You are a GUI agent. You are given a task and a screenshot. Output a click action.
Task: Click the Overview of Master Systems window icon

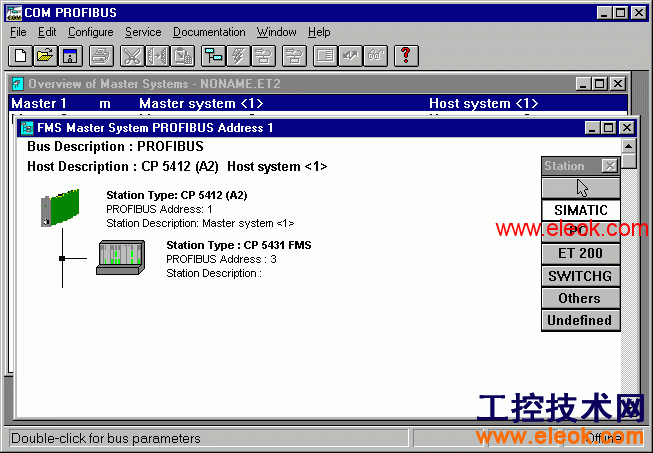18,84
